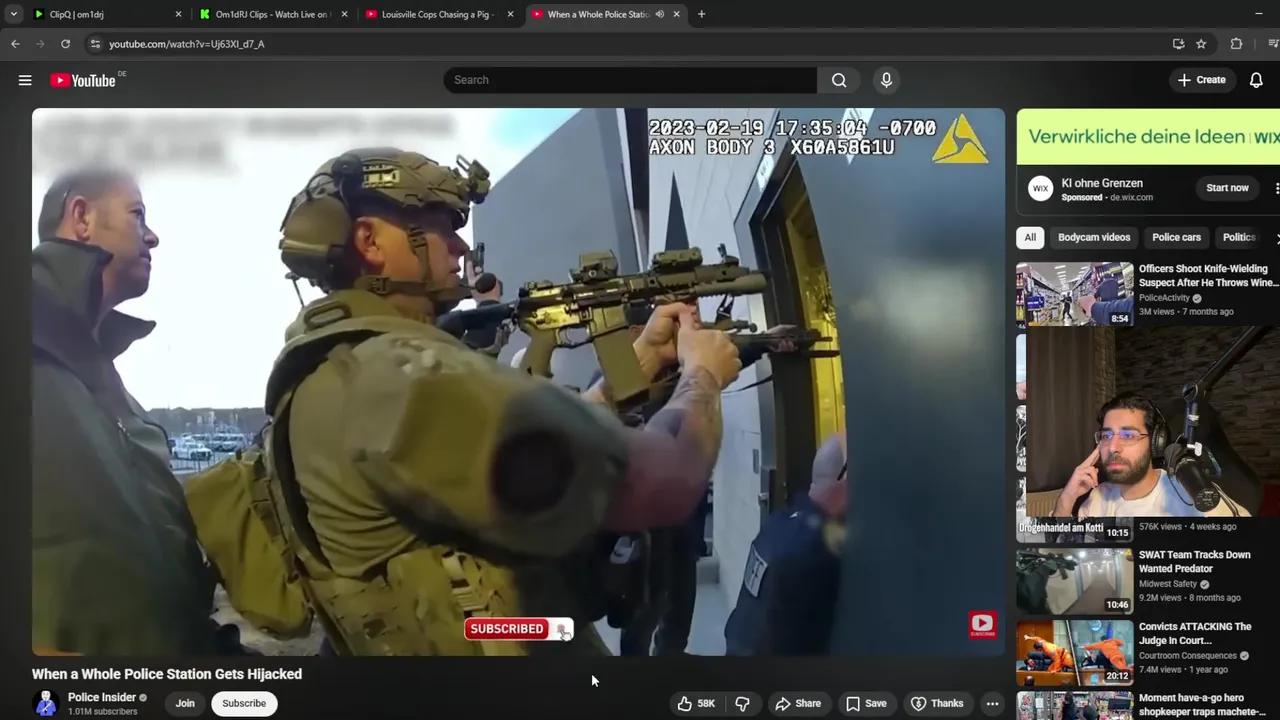Open the Wix ad options three-dot menu

tap(1277, 189)
